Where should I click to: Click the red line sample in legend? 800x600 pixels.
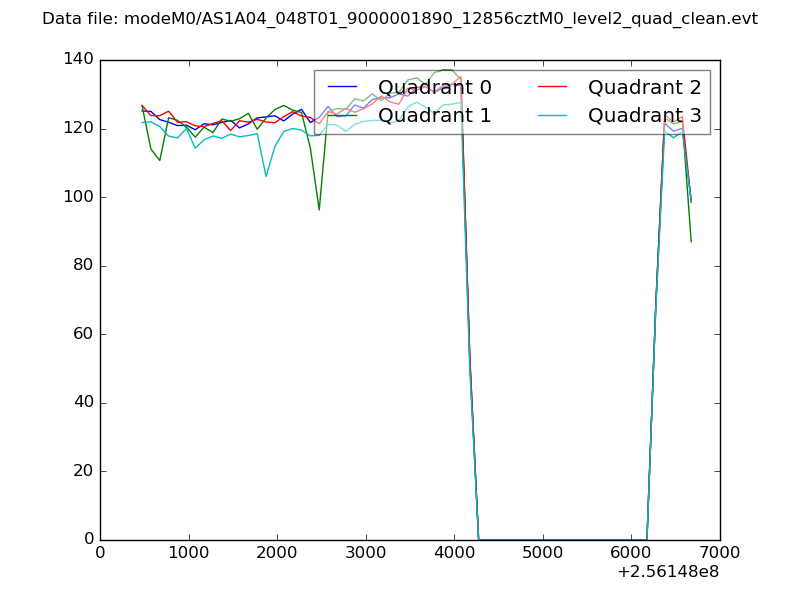click(552, 87)
